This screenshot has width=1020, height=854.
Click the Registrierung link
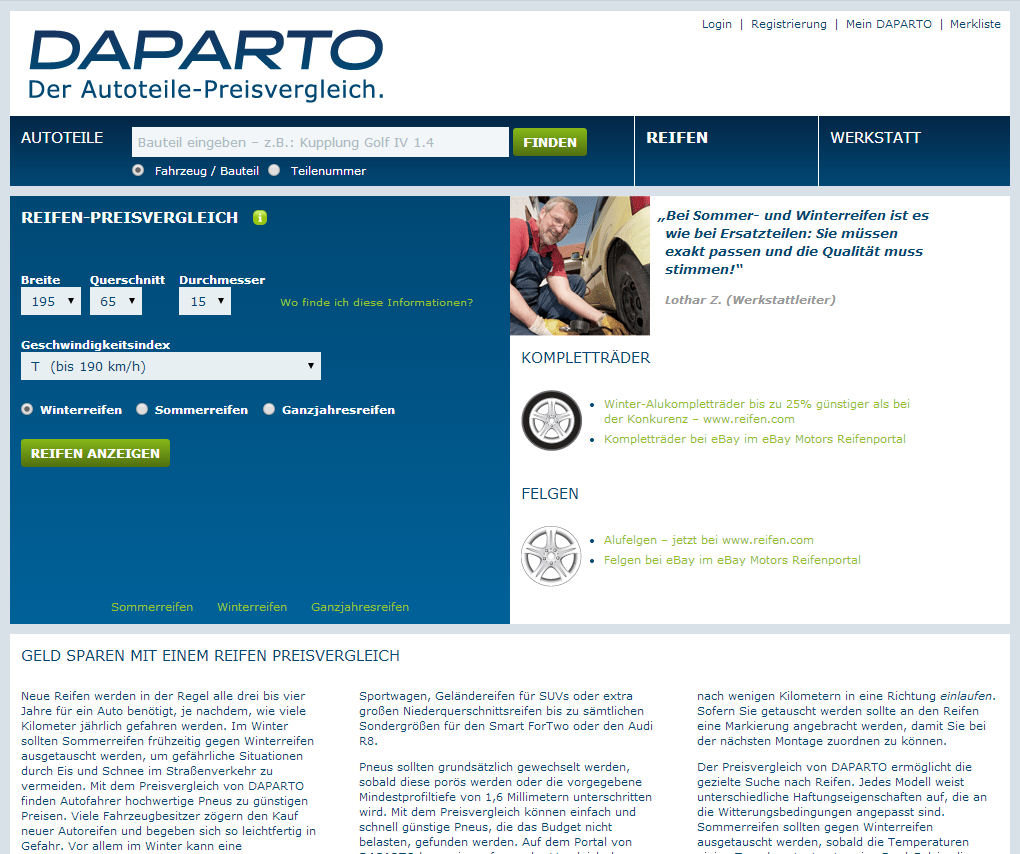pos(788,24)
